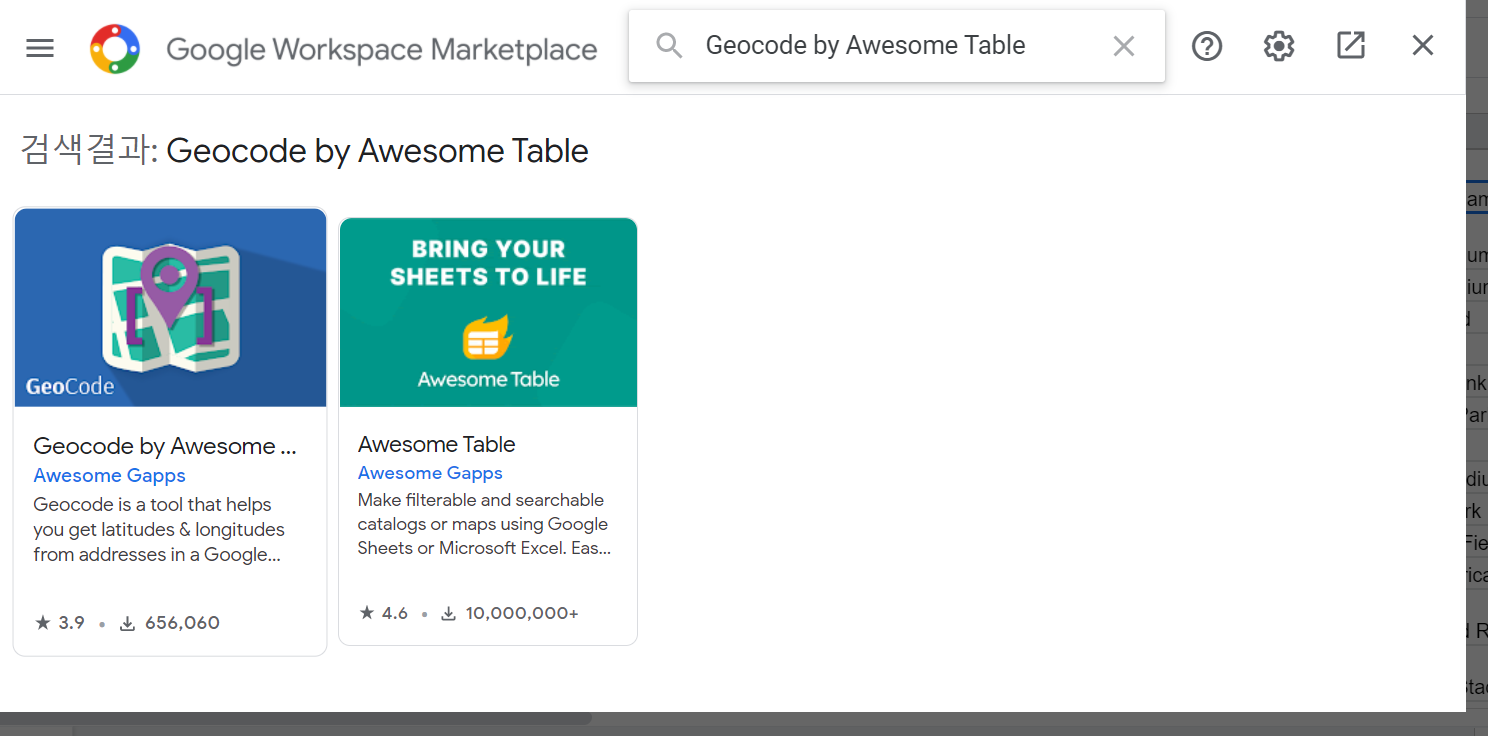
Task: Clear the search box text
Action: 1124,46
